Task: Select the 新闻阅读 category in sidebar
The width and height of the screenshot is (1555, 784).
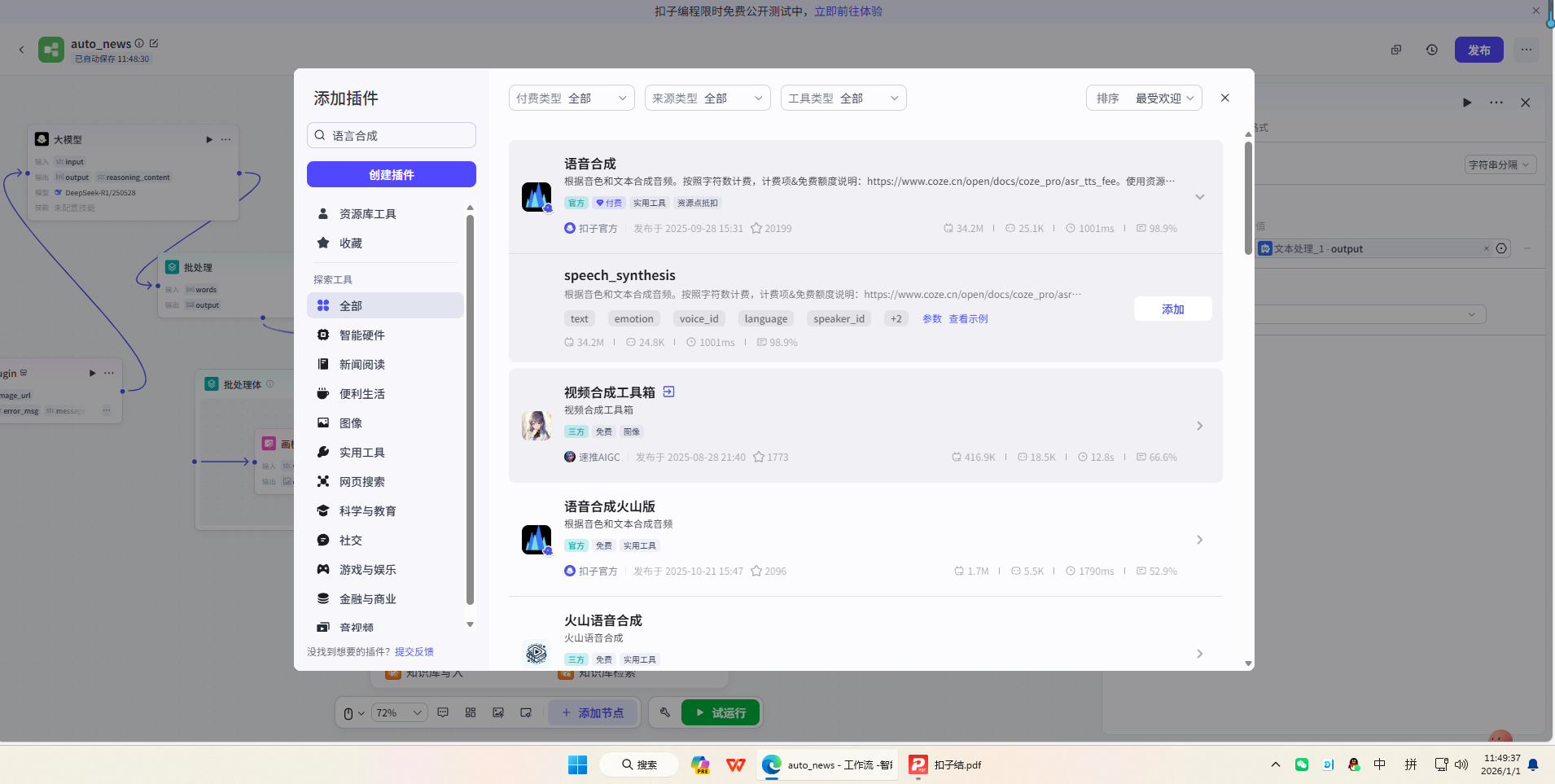Action: [x=362, y=364]
